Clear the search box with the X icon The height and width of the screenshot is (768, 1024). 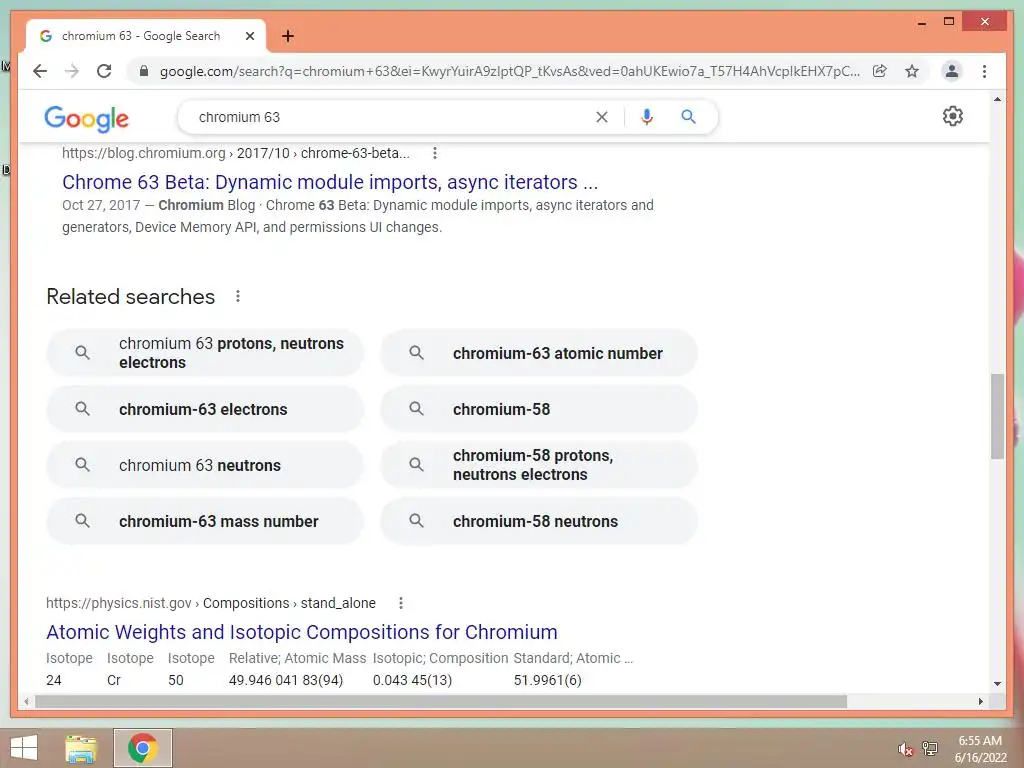pos(601,117)
